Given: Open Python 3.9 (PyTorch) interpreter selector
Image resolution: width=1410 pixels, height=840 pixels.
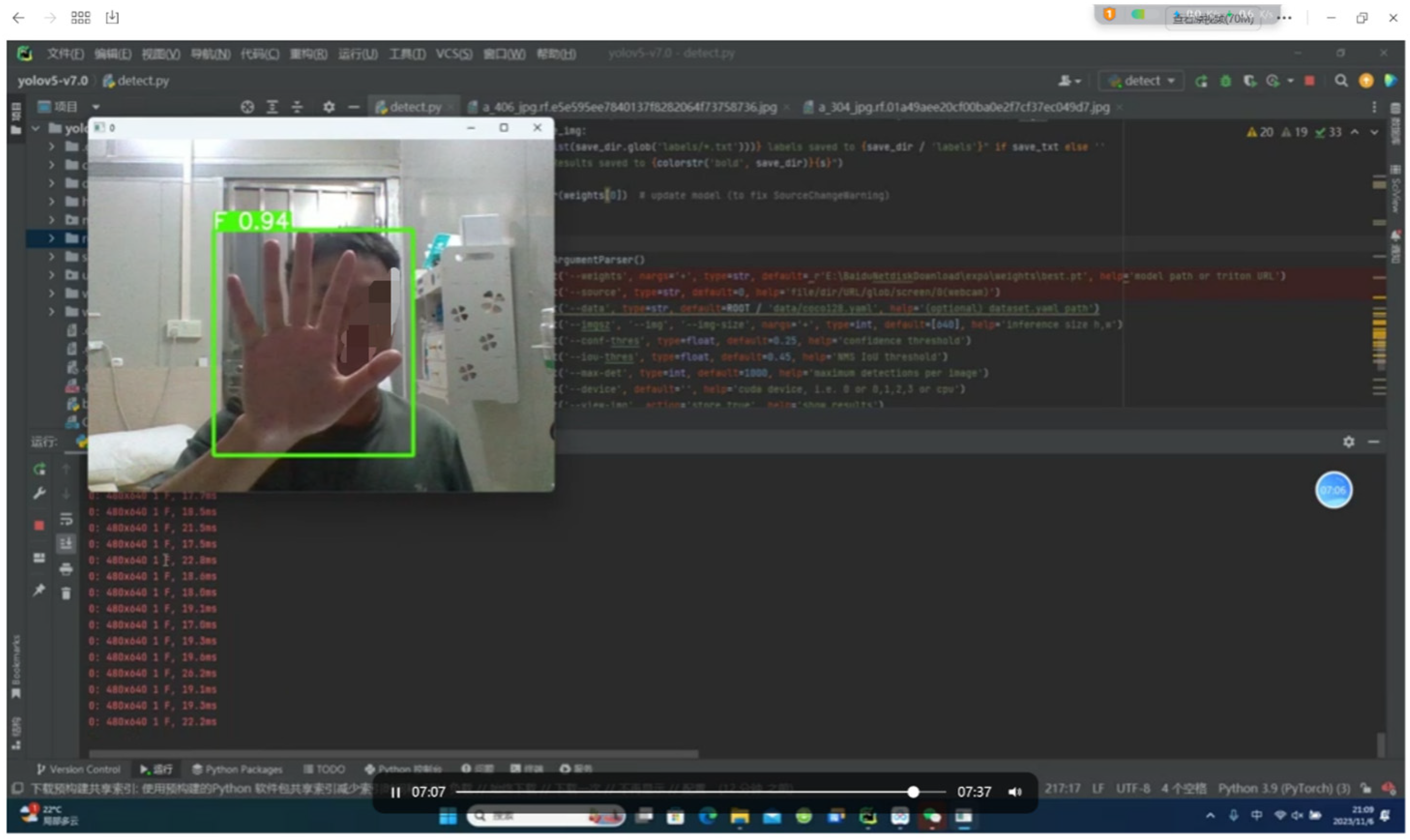Looking at the screenshot, I should (x=1284, y=789).
